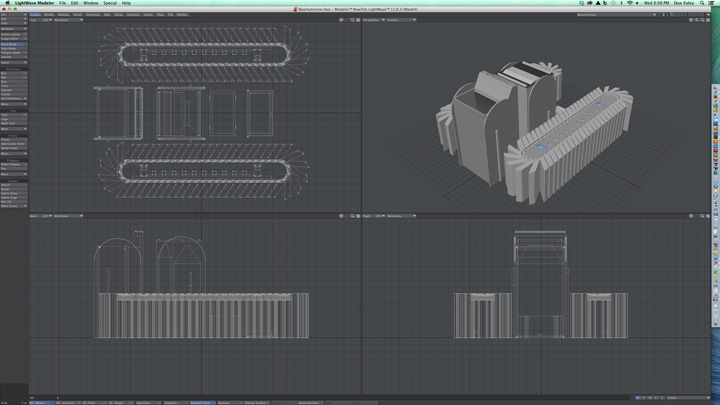The image size is (720, 405).
Task: Click the pan icon in Perspective viewport
Action: point(691,20)
